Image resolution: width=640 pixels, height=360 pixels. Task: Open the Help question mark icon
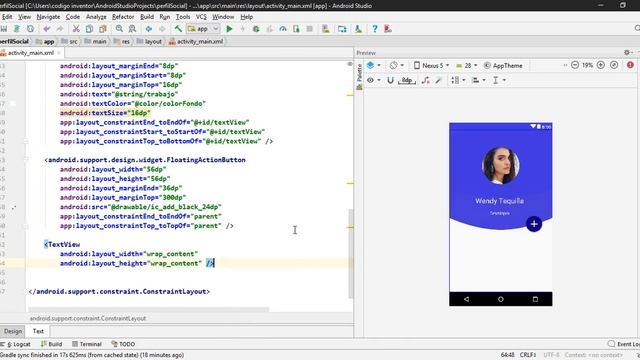coord(375,29)
